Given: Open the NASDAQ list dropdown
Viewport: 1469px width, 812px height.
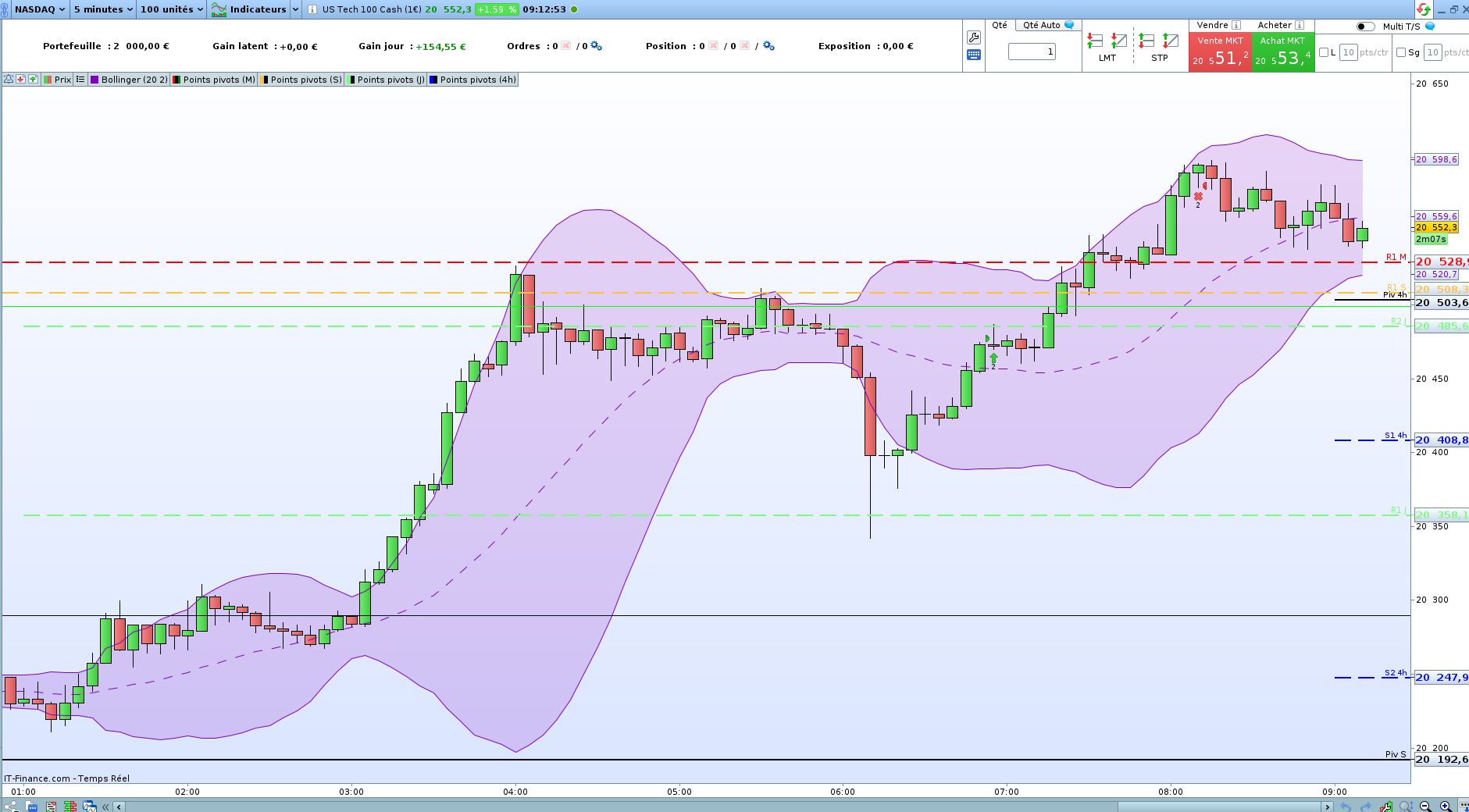Looking at the screenshot, I should pos(39,9).
